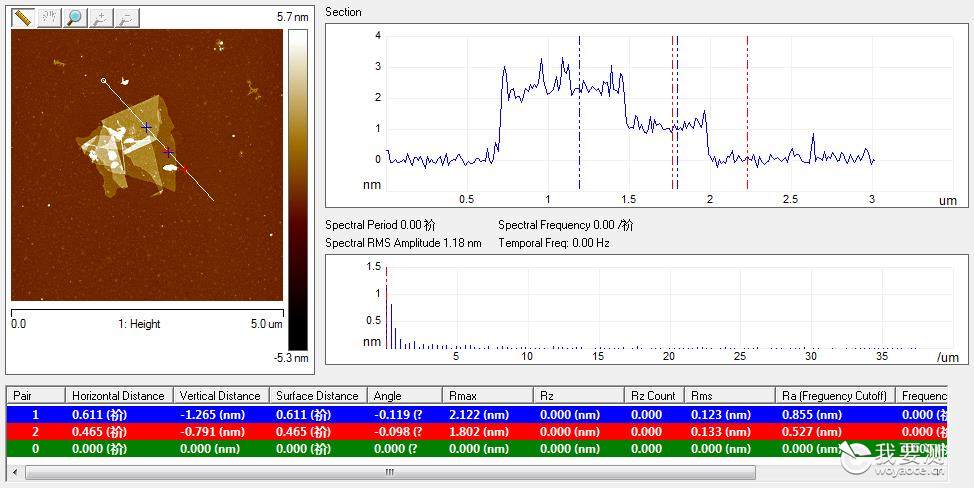Click the white circle start of section line
974x488 pixels.
tap(104, 80)
